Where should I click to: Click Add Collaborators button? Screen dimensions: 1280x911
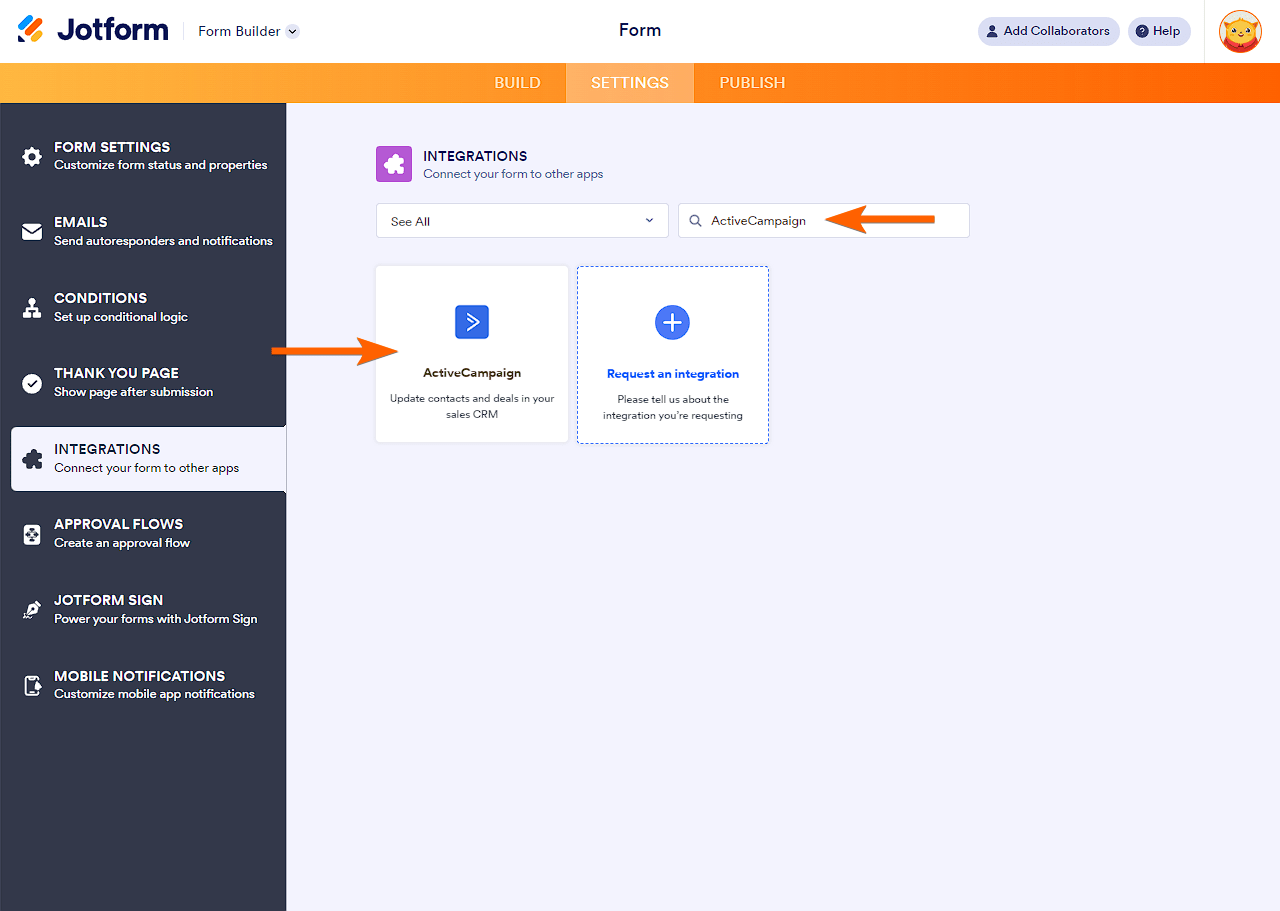1048,31
